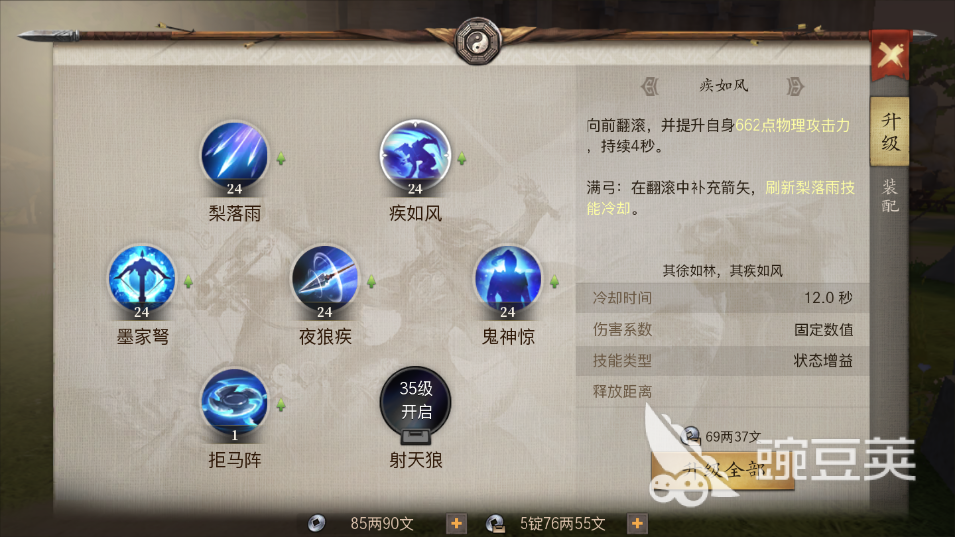Viewport: 955px width, 537px height.
Task: Go to previous skill with left arrow
Action: [x=650, y=86]
